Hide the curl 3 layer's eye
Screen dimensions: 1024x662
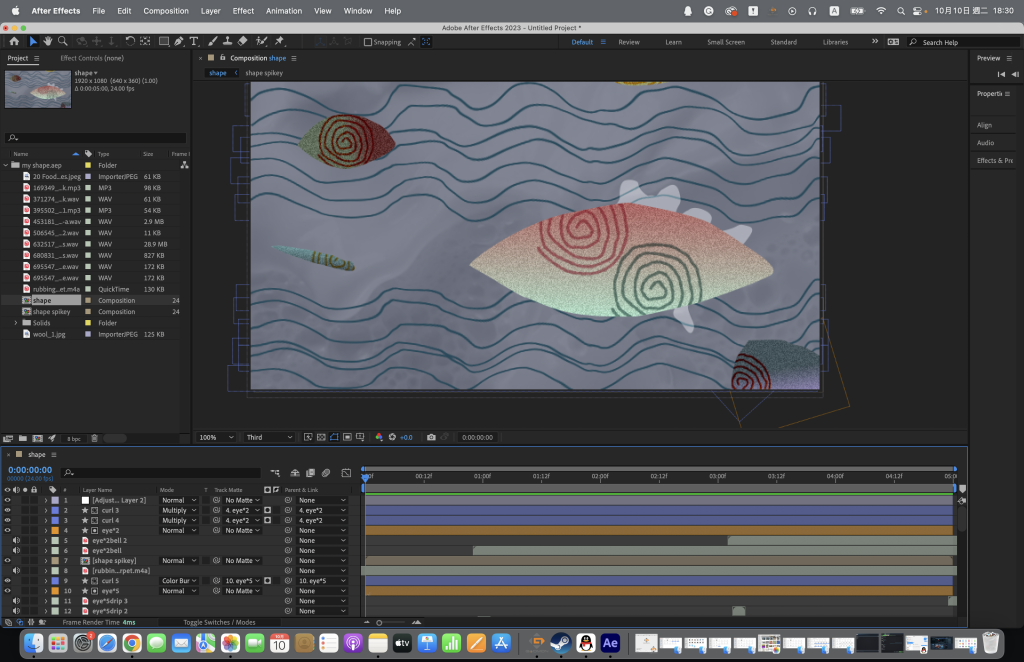pyautogui.click(x=7, y=510)
